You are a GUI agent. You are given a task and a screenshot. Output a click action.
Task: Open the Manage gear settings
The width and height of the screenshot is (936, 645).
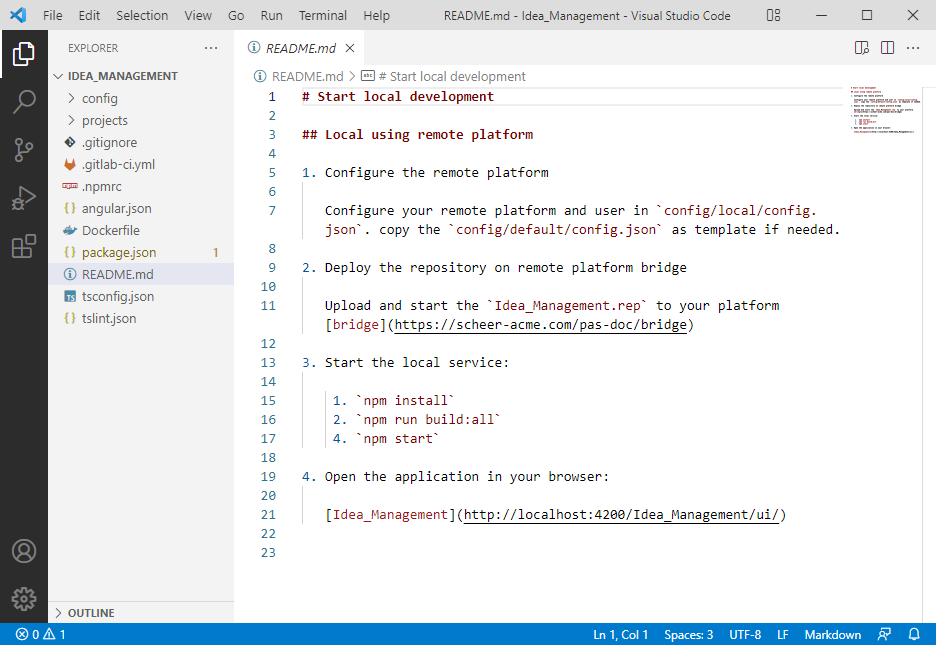click(24, 598)
